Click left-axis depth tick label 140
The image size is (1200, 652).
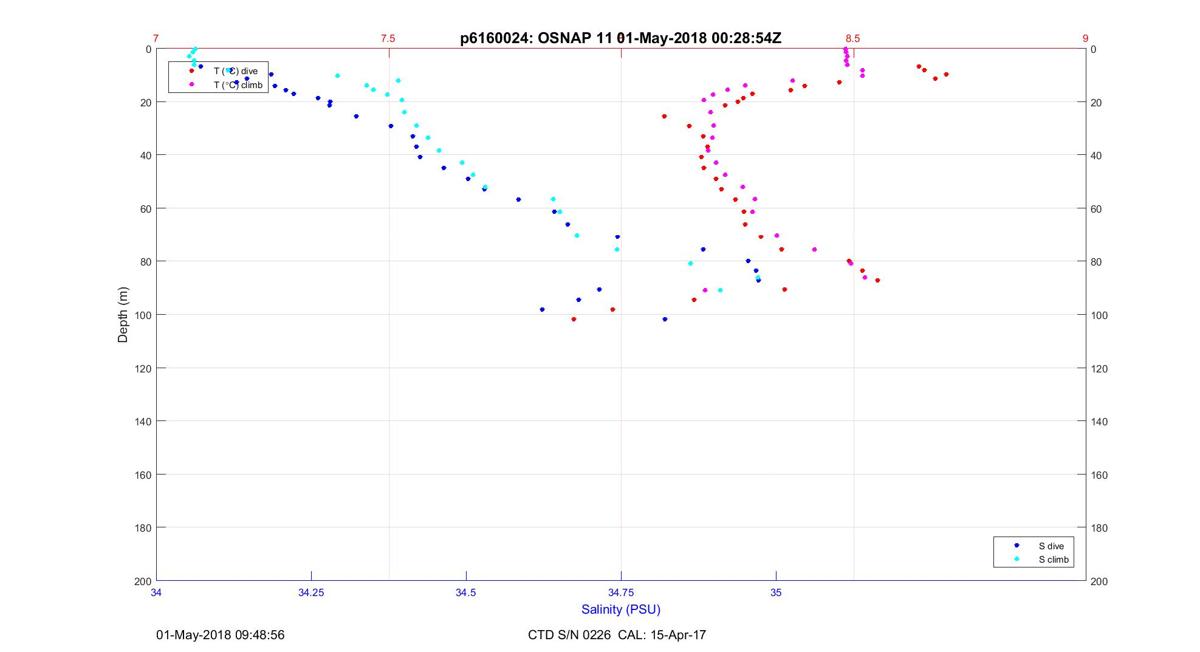(x=142, y=421)
